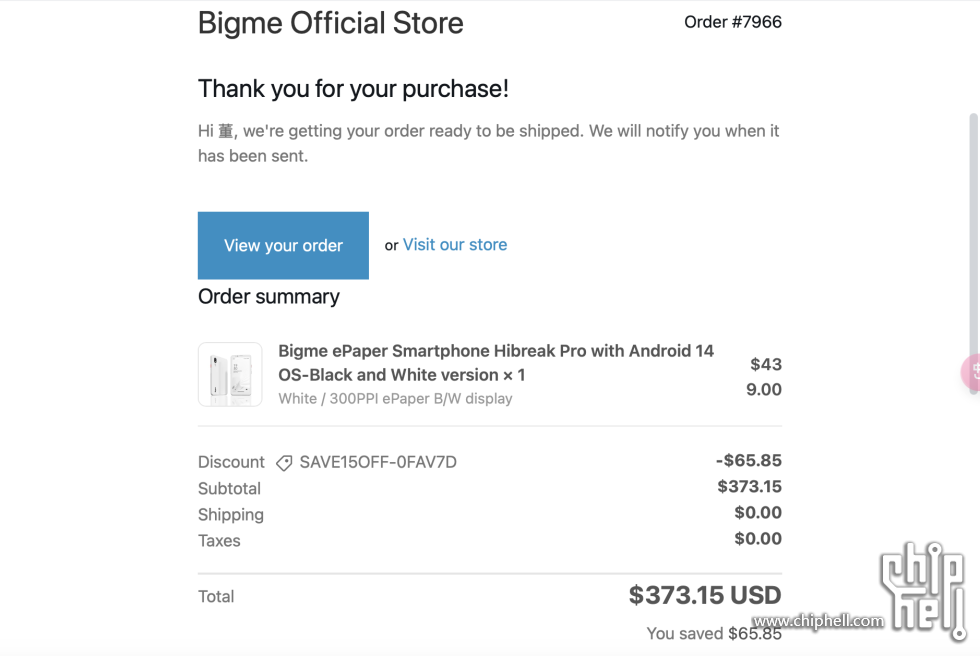
Task: Click the Chiphell logo watermark
Action: click(923, 590)
